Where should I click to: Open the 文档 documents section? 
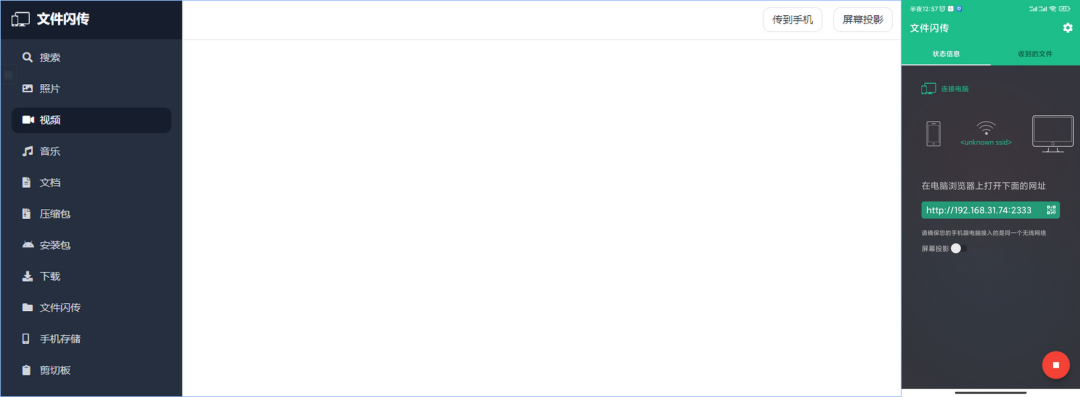tap(91, 183)
